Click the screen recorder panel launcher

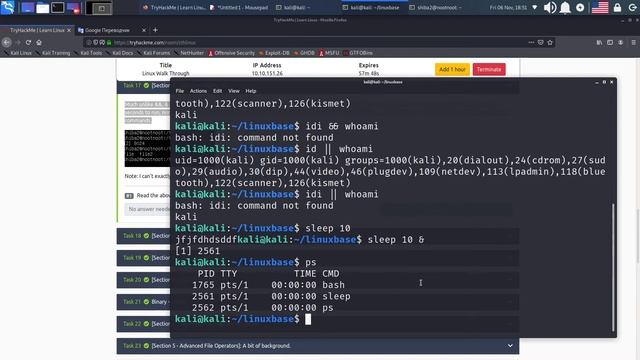point(73,8)
